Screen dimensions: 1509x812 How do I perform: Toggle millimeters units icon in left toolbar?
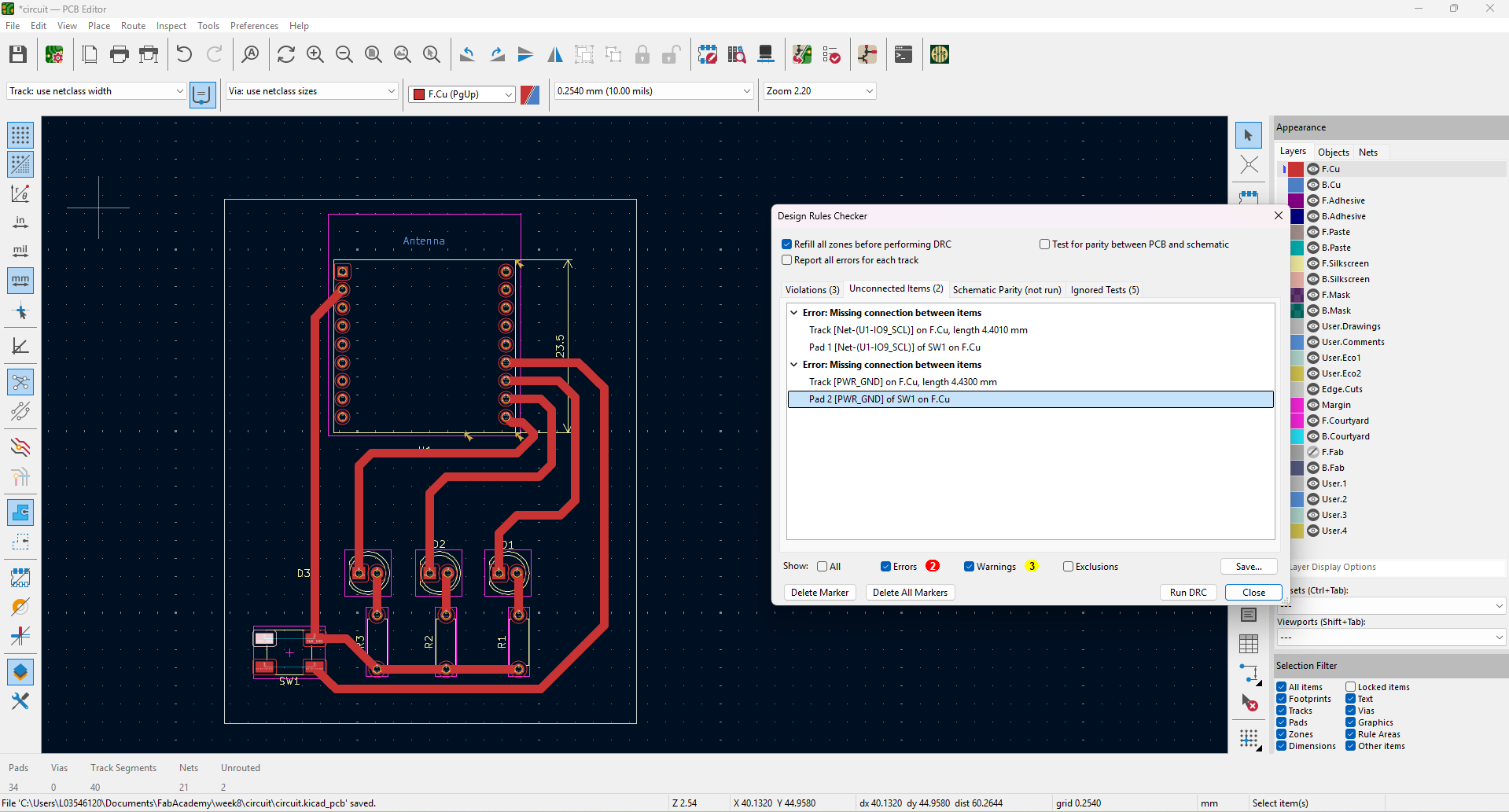20,281
